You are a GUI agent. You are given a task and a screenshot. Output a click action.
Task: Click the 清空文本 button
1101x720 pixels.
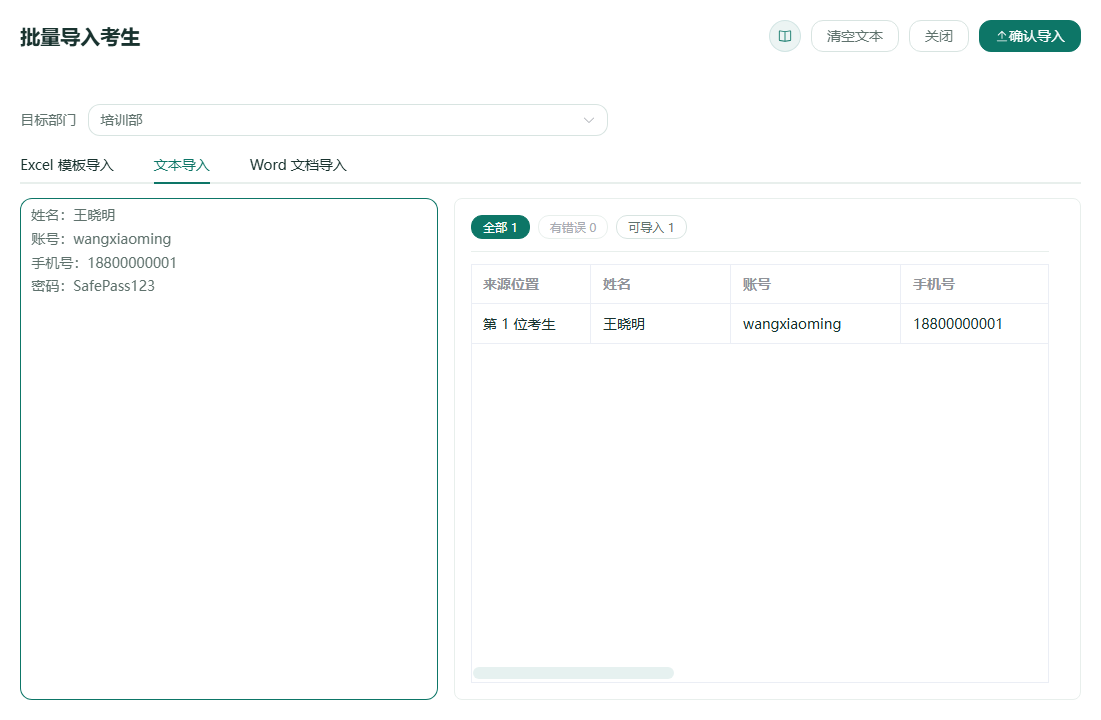click(855, 36)
